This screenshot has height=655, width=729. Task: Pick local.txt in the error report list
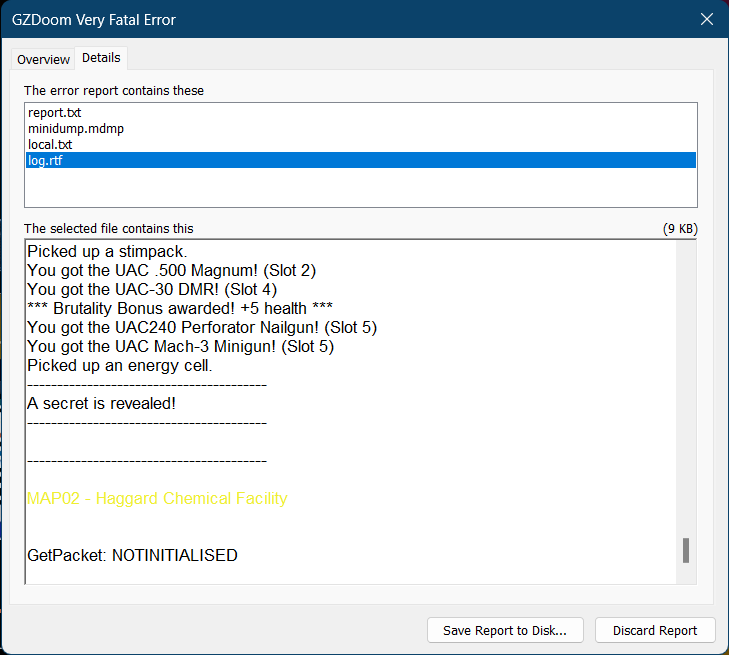tap(50, 145)
